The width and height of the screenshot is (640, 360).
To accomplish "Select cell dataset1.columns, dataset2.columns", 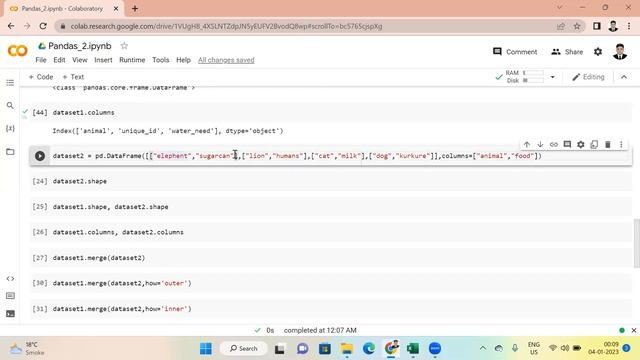I will click(331, 232).
